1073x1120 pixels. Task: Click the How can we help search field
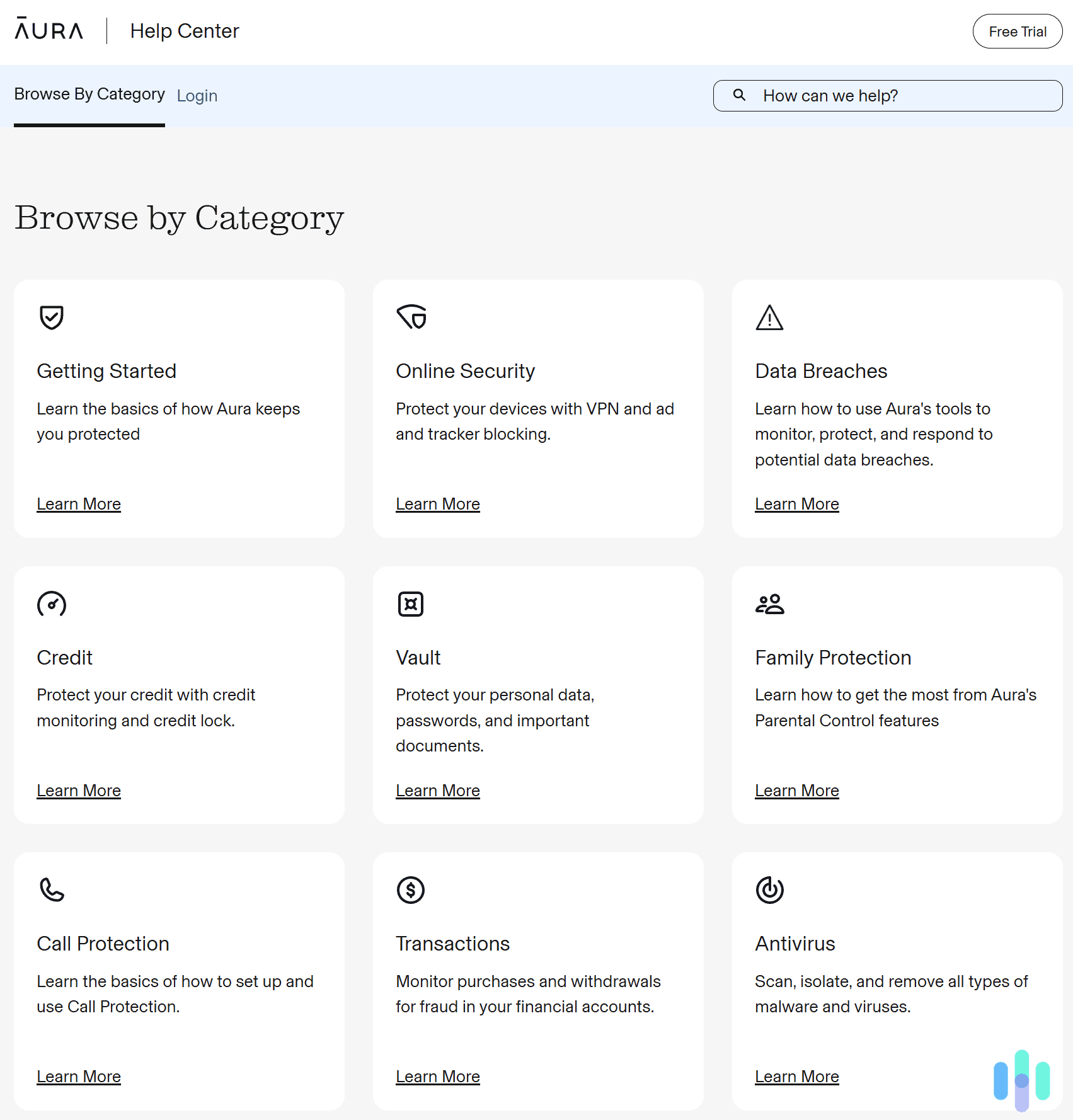tap(882, 95)
